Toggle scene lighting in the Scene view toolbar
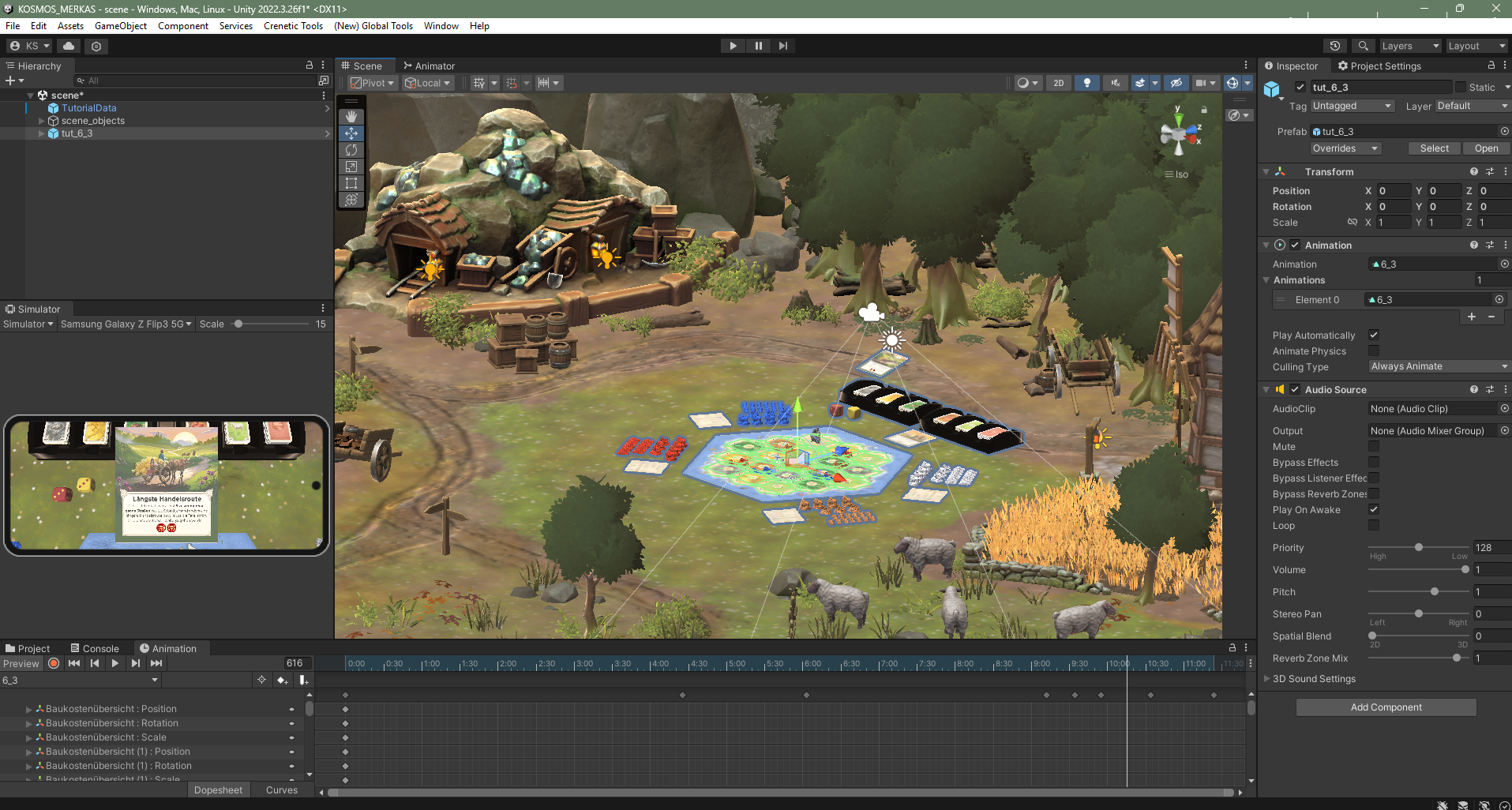Screen dimensions: 1512x810 (1087, 82)
